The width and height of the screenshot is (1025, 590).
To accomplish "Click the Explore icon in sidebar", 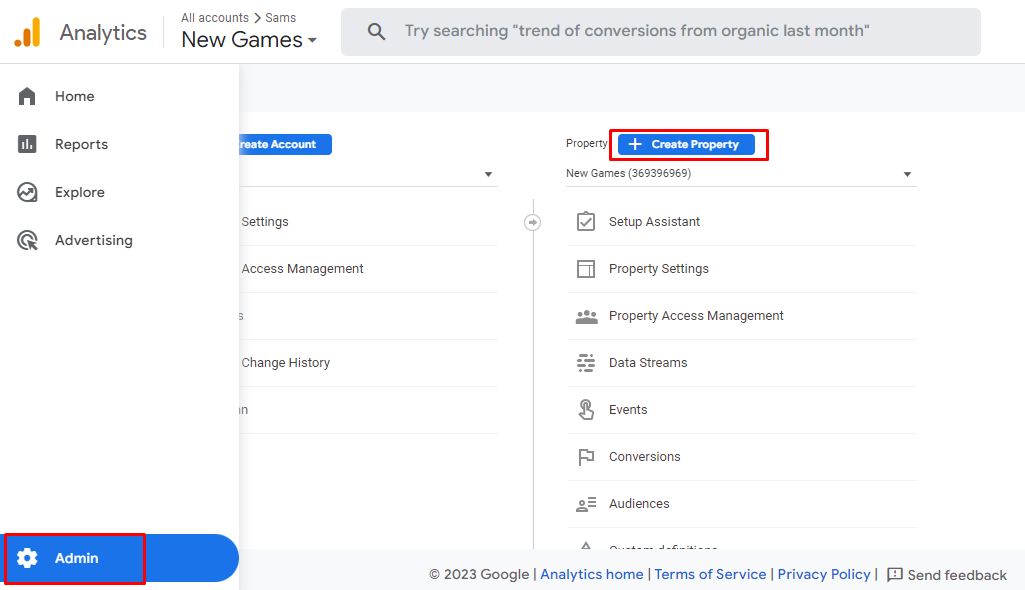I will coord(27,192).
